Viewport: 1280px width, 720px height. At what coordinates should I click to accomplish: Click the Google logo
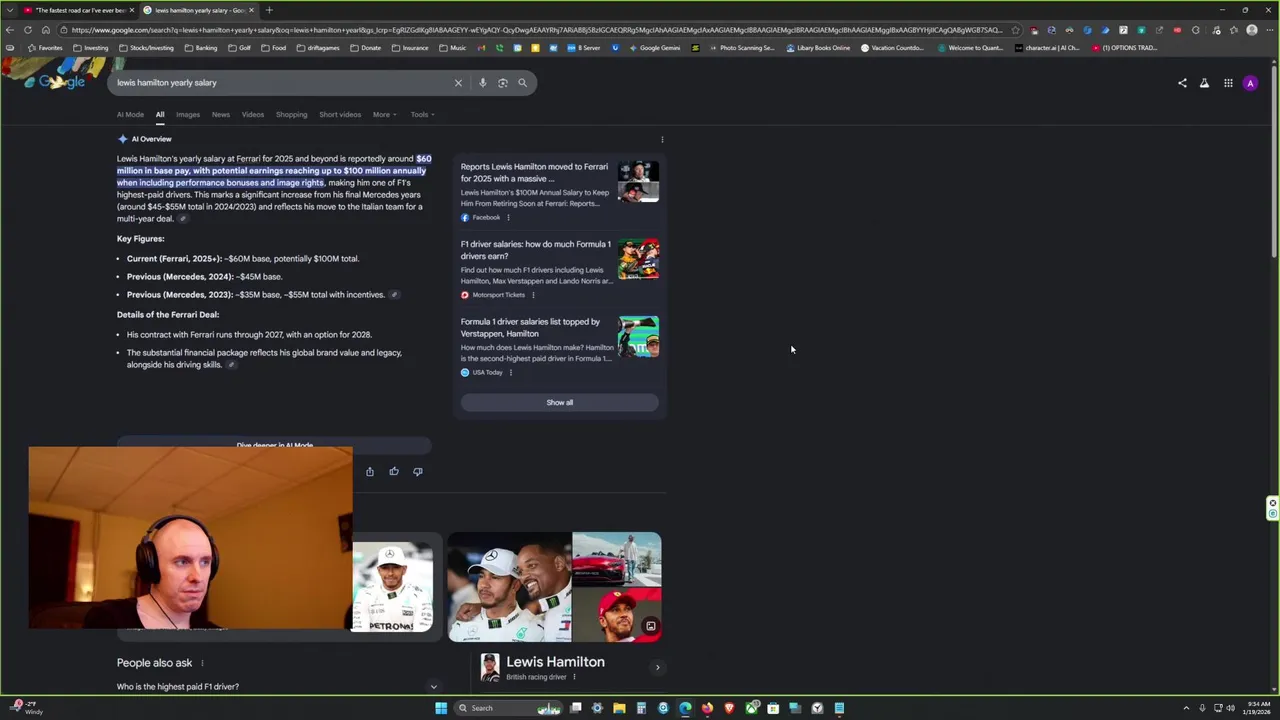tap(60, 82)
